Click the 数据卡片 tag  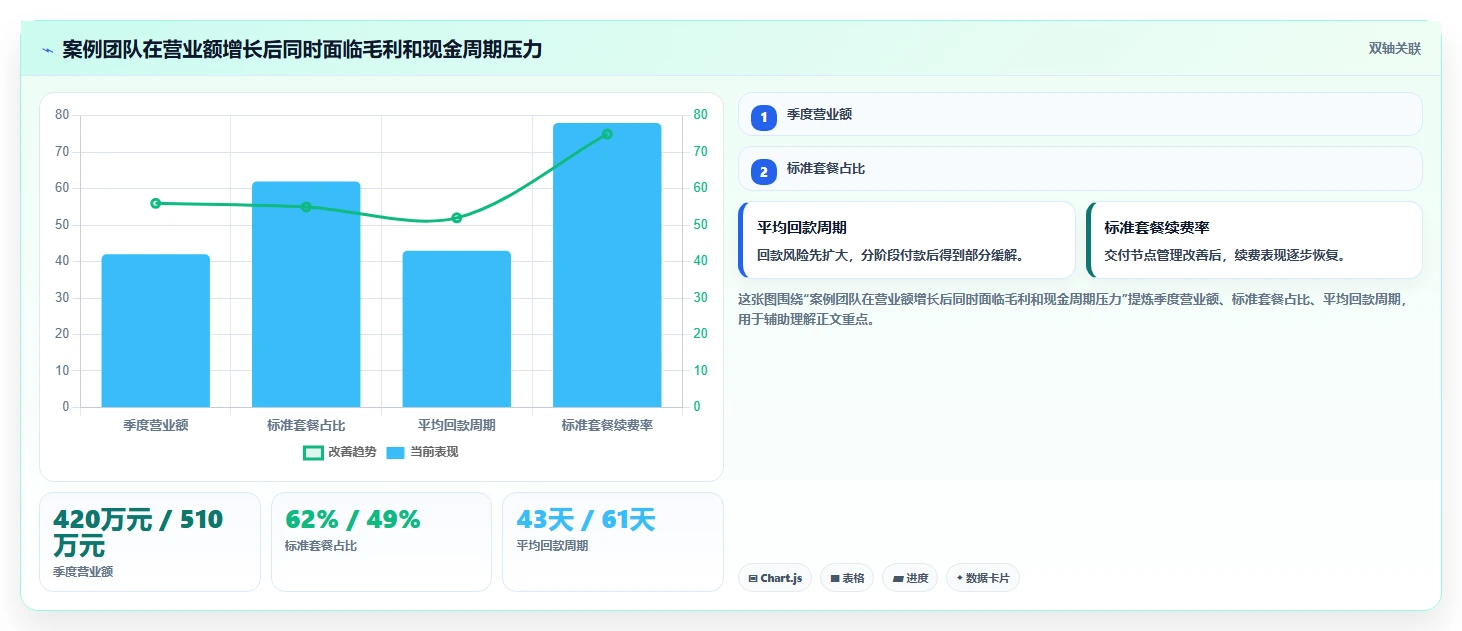pos(983,578)
